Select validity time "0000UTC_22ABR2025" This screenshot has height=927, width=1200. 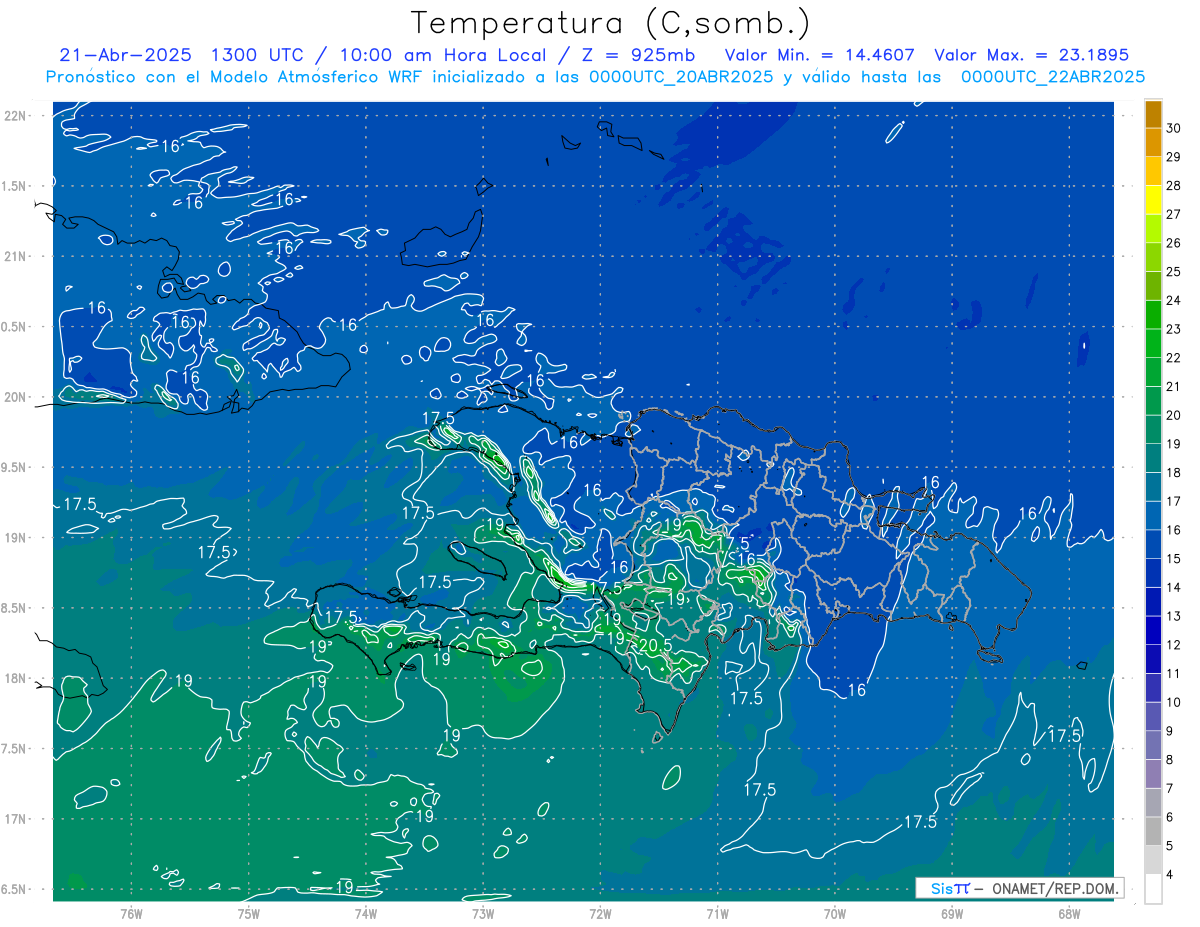[x=1052, y=77]
